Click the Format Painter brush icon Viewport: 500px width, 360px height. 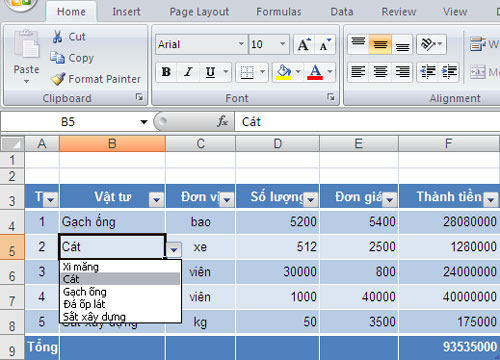[57, 79]
